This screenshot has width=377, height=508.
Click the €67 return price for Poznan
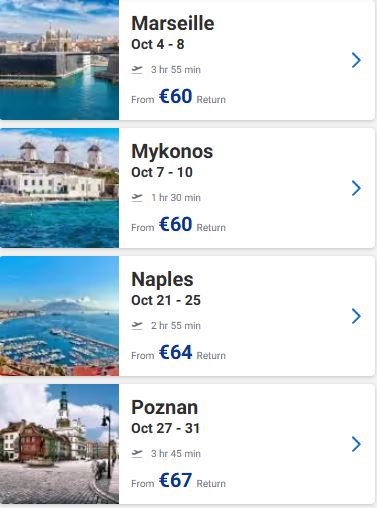click(176, 480)
